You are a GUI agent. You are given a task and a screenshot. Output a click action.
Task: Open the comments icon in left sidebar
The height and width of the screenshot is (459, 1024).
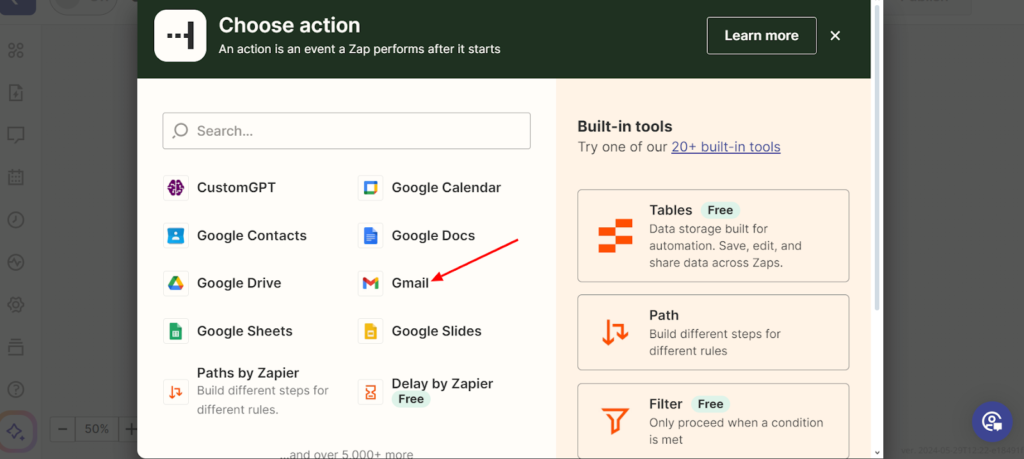click(x=16, y=135)
